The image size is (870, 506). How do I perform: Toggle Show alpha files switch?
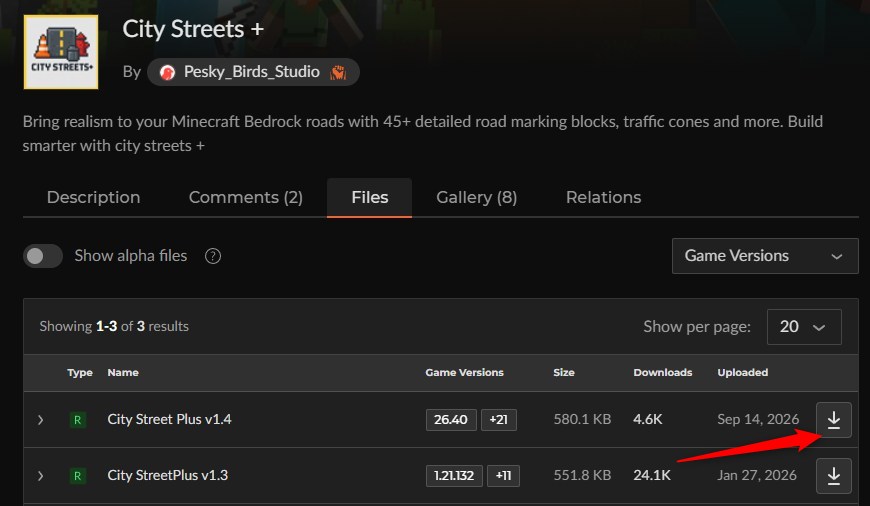(43, 256)
